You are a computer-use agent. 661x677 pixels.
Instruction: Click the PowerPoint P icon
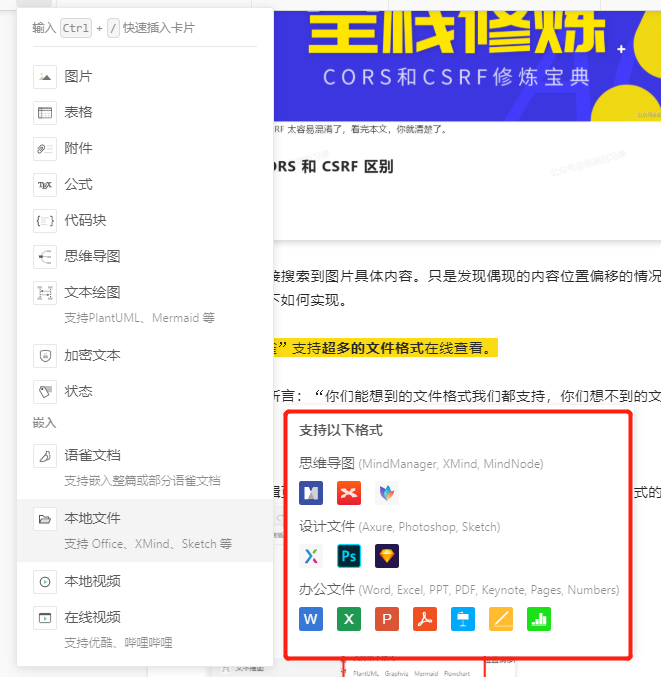pyautogui.click(x=387, y=619)
